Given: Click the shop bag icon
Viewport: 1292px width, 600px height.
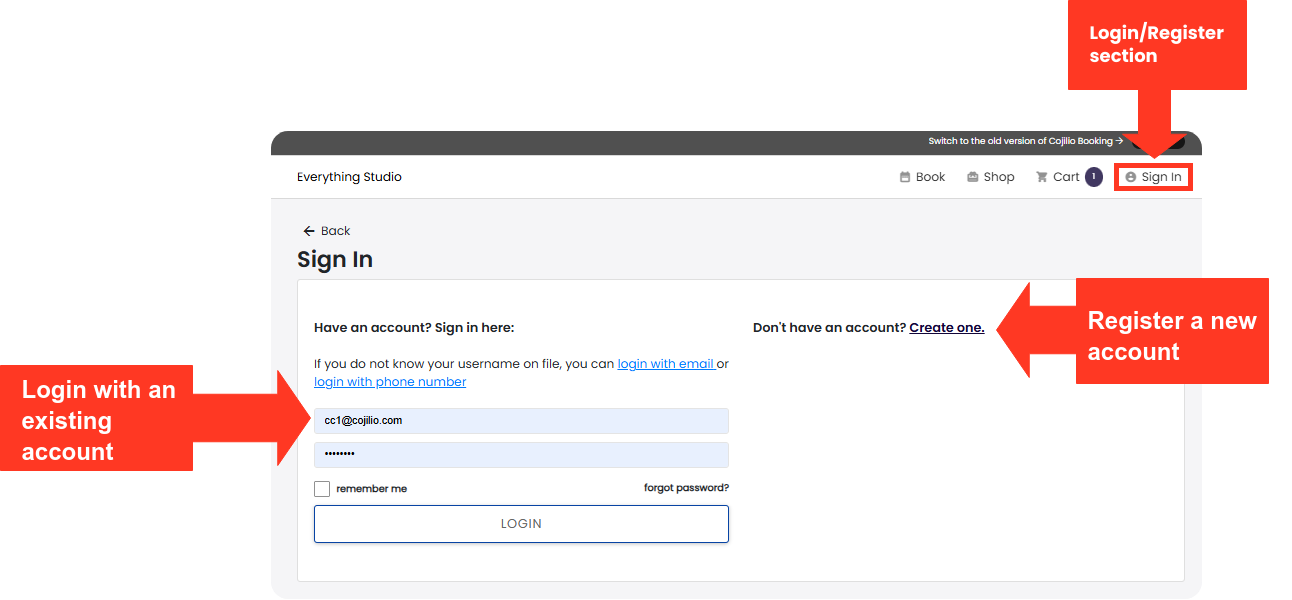Looking at the screenshot, I should (972, 177).
